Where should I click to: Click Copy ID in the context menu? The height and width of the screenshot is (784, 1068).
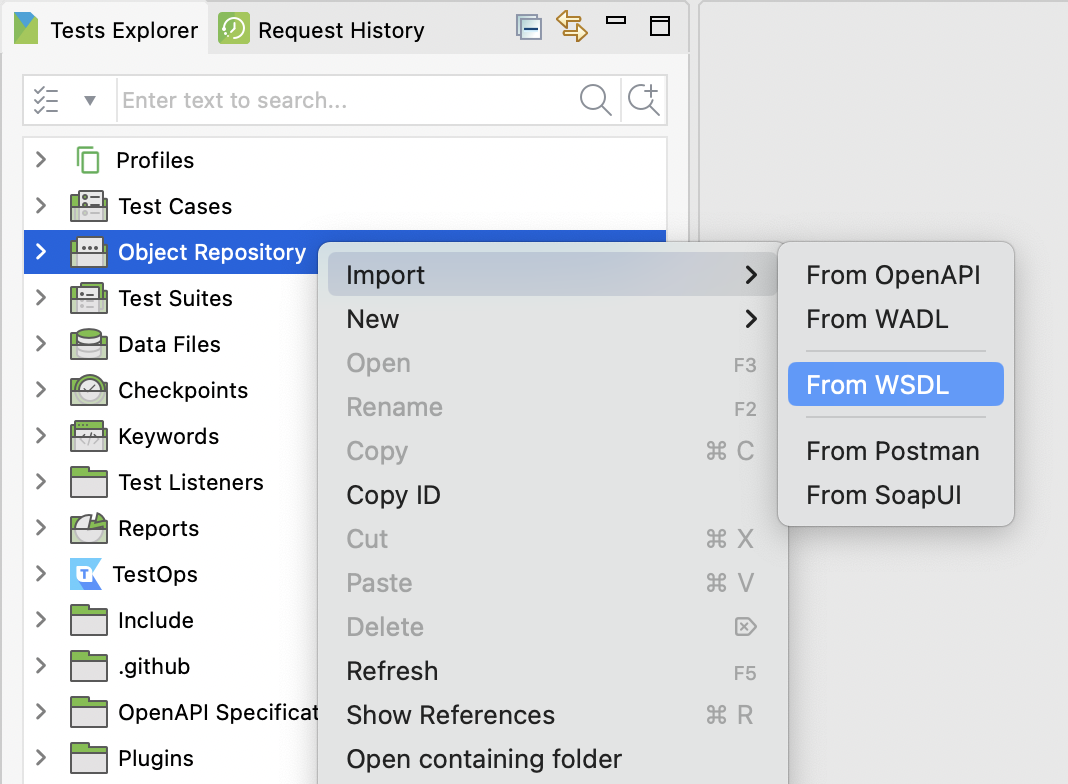[393, 495]
